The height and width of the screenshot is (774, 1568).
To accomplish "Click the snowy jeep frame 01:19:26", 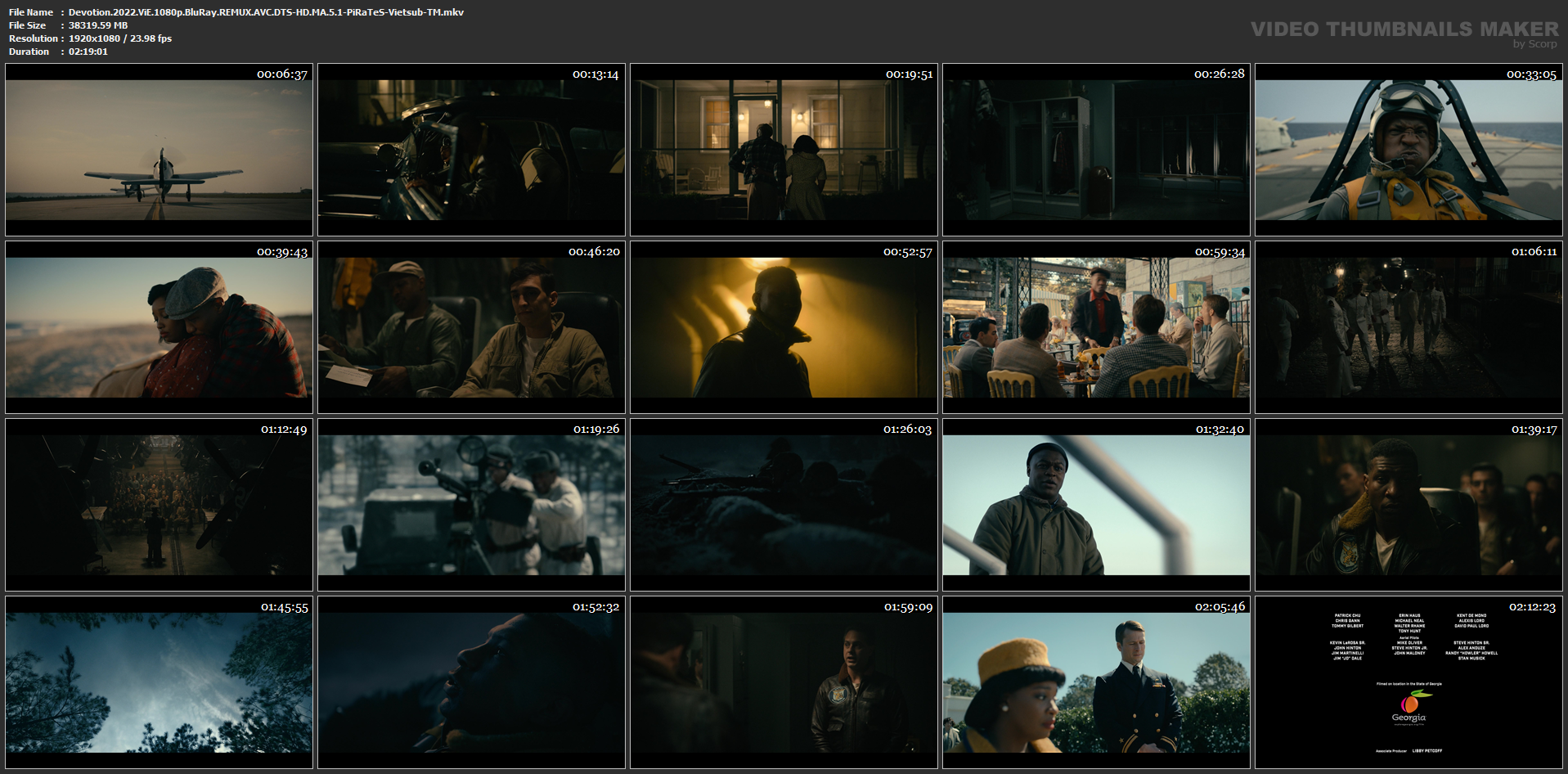I will click(x=471, y=505).
